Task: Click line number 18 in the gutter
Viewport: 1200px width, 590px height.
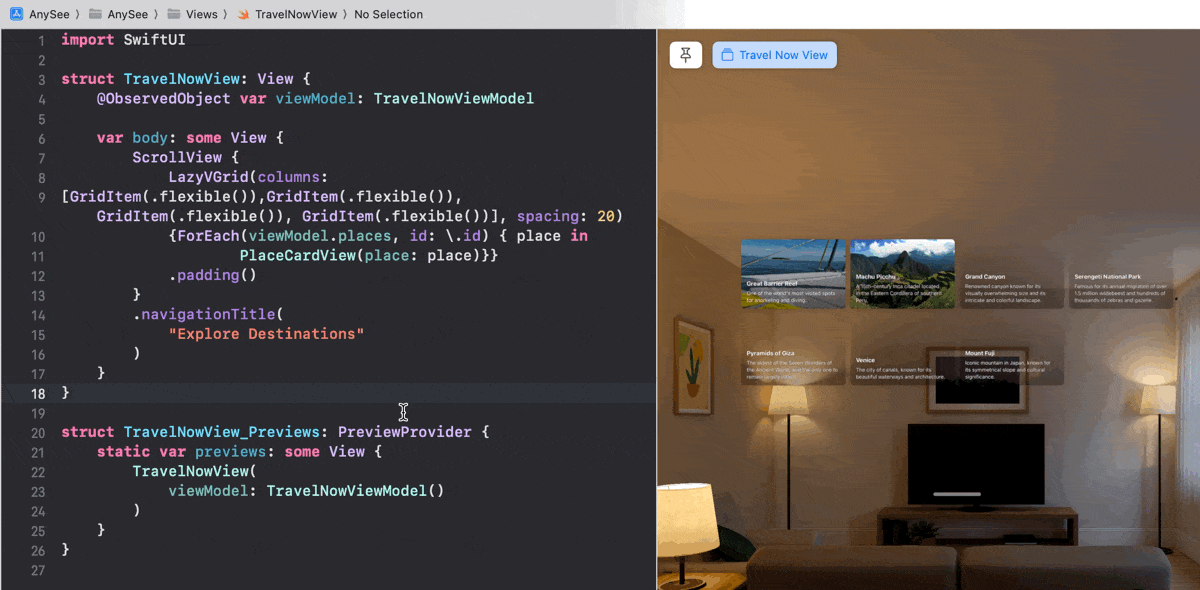Action: pos(38,393)
